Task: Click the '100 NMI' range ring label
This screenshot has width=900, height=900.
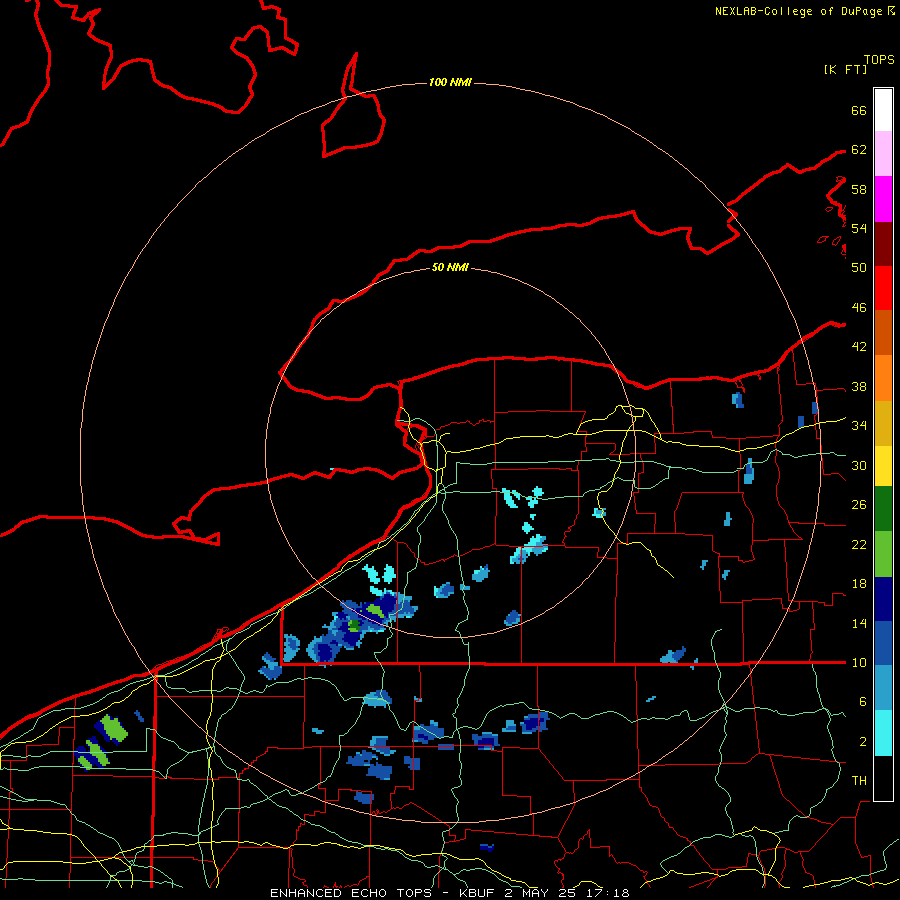Action: [450, 82]
